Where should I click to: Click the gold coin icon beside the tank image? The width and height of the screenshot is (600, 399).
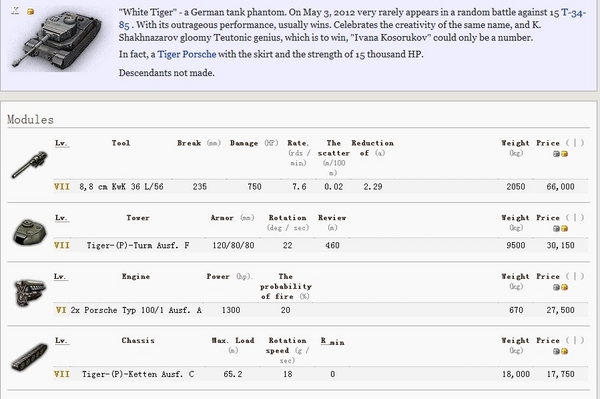[x=31, y=12]
